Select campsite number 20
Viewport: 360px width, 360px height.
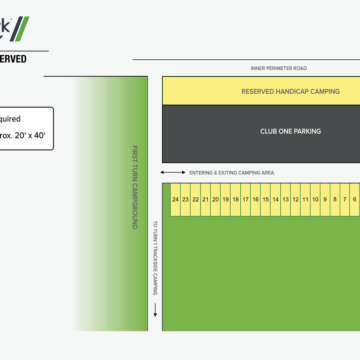215,200
